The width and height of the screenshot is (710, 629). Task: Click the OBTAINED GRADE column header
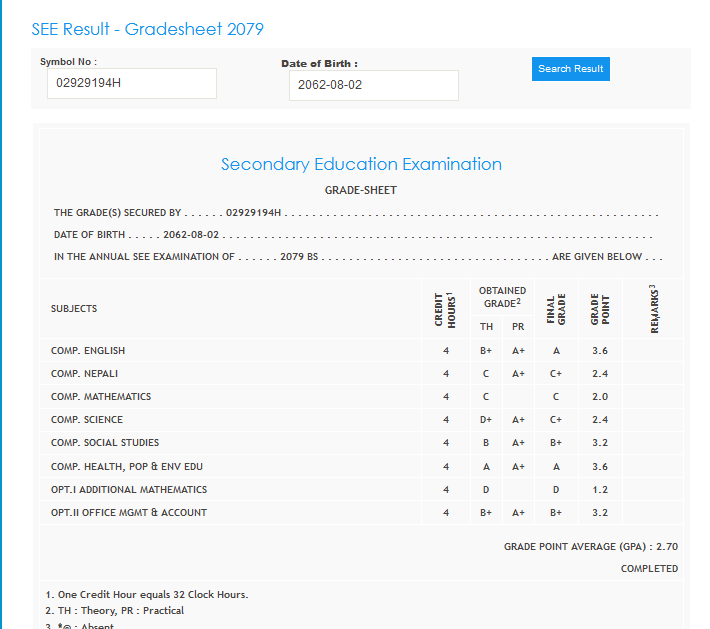pos(502,297)
